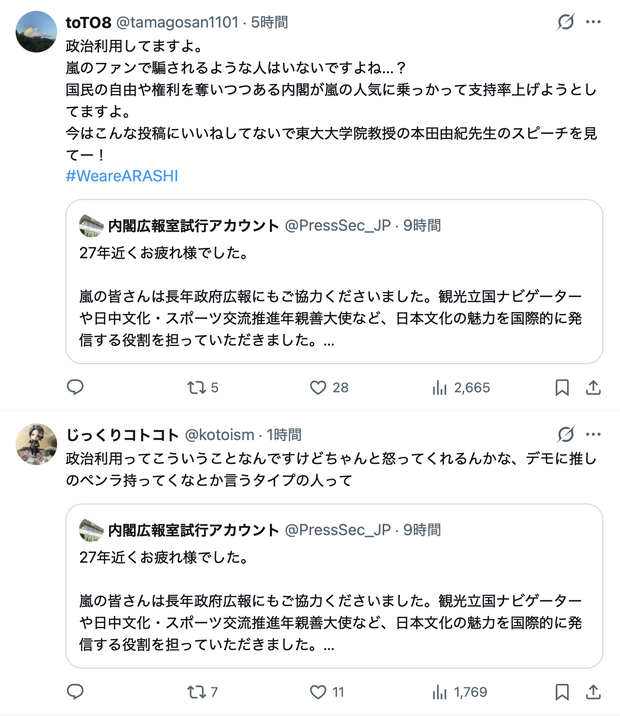The width and height of the screenshot is (620, 716).
Task: Like @kotoism's post with 11 likes
Action: click(327, 692)
